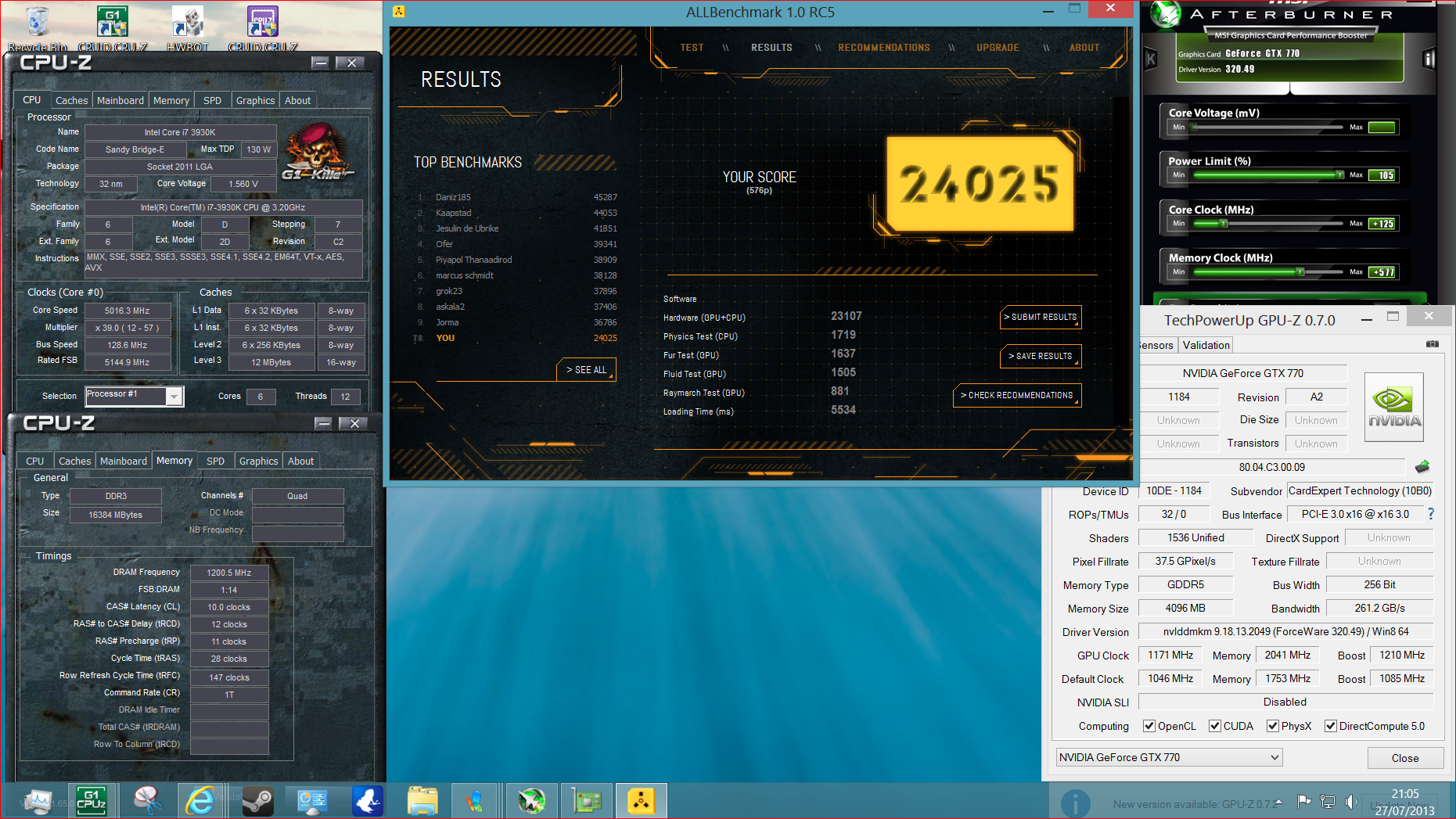Switch to Caches tab in upper CPU-Z
Viewport: 1456px width, 819px height.
pyautogui.click(x=71, y=100)
